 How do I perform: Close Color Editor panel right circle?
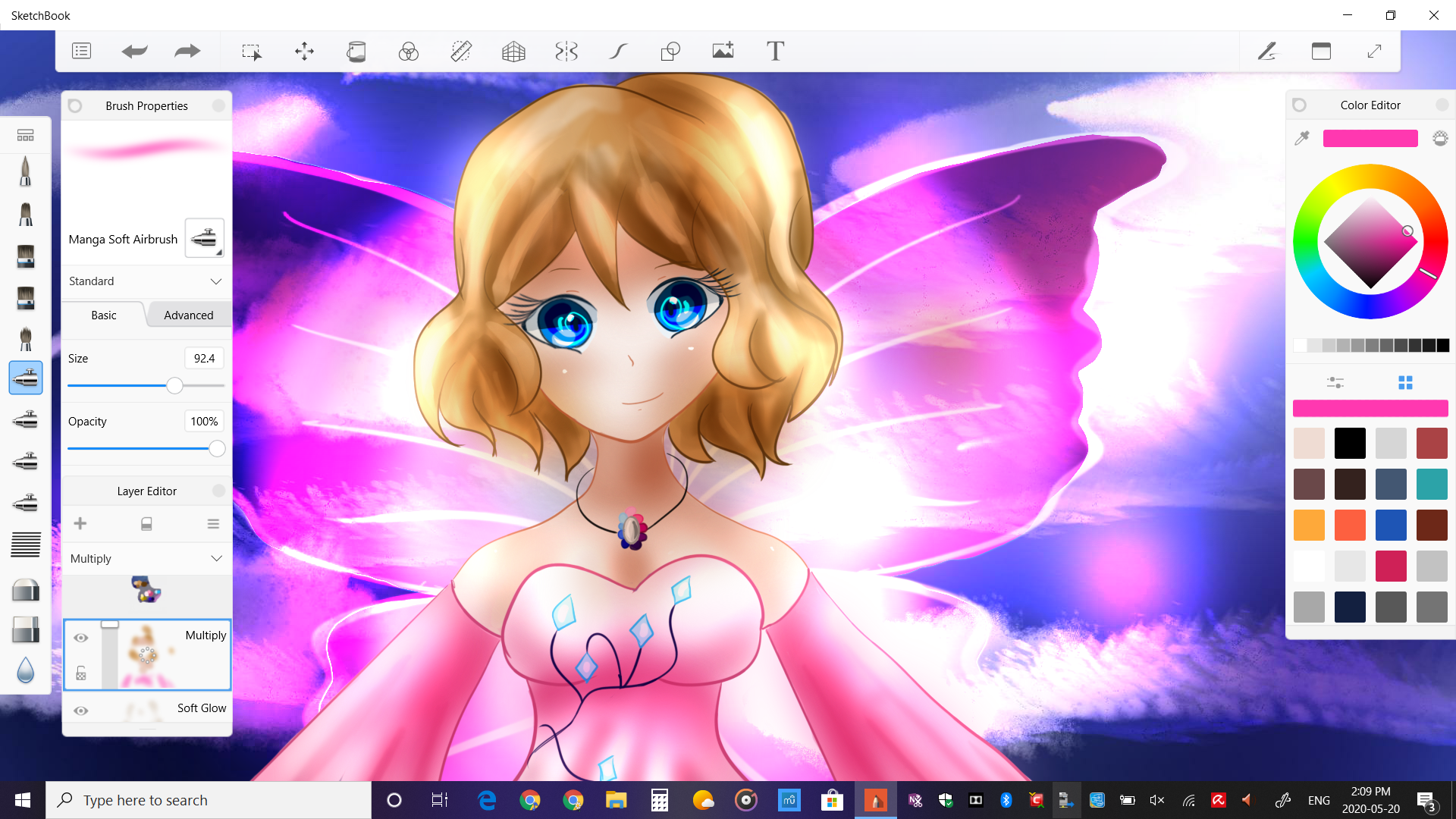(x=1442, y=105)
